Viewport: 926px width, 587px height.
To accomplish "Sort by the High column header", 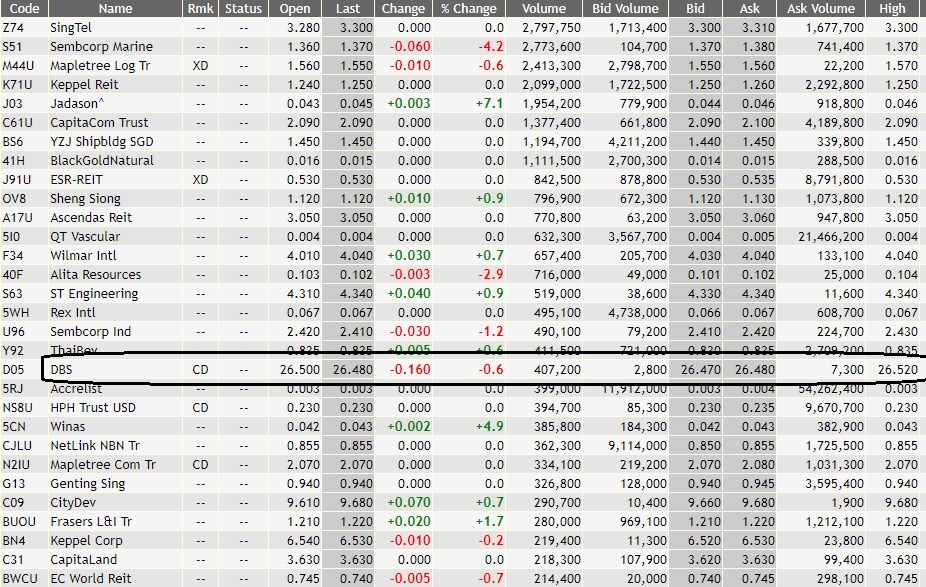I will pyautogui.click(x=892, y=8).
